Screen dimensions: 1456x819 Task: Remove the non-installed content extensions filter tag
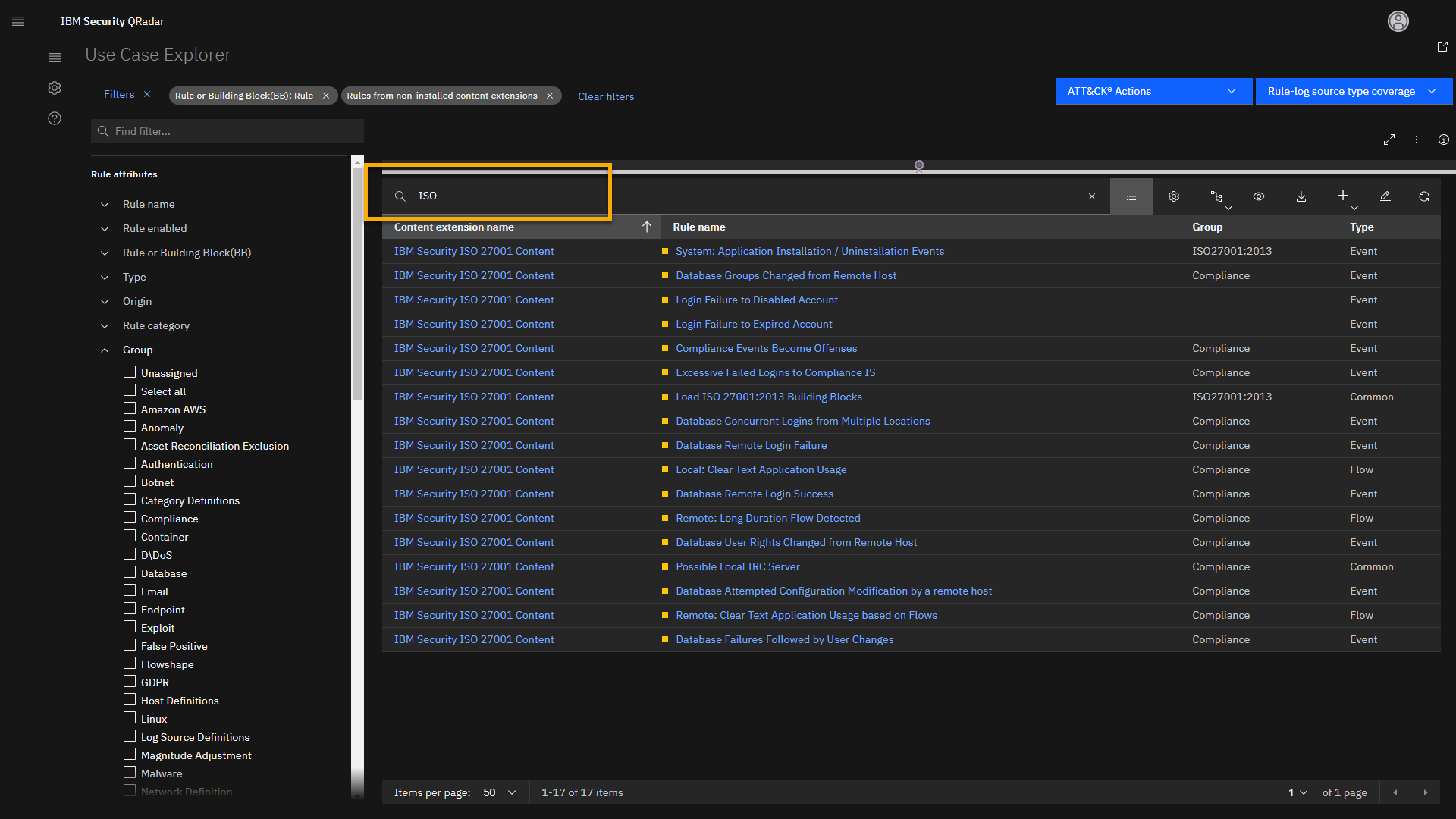pyautogui.click(x=550, y=96)
